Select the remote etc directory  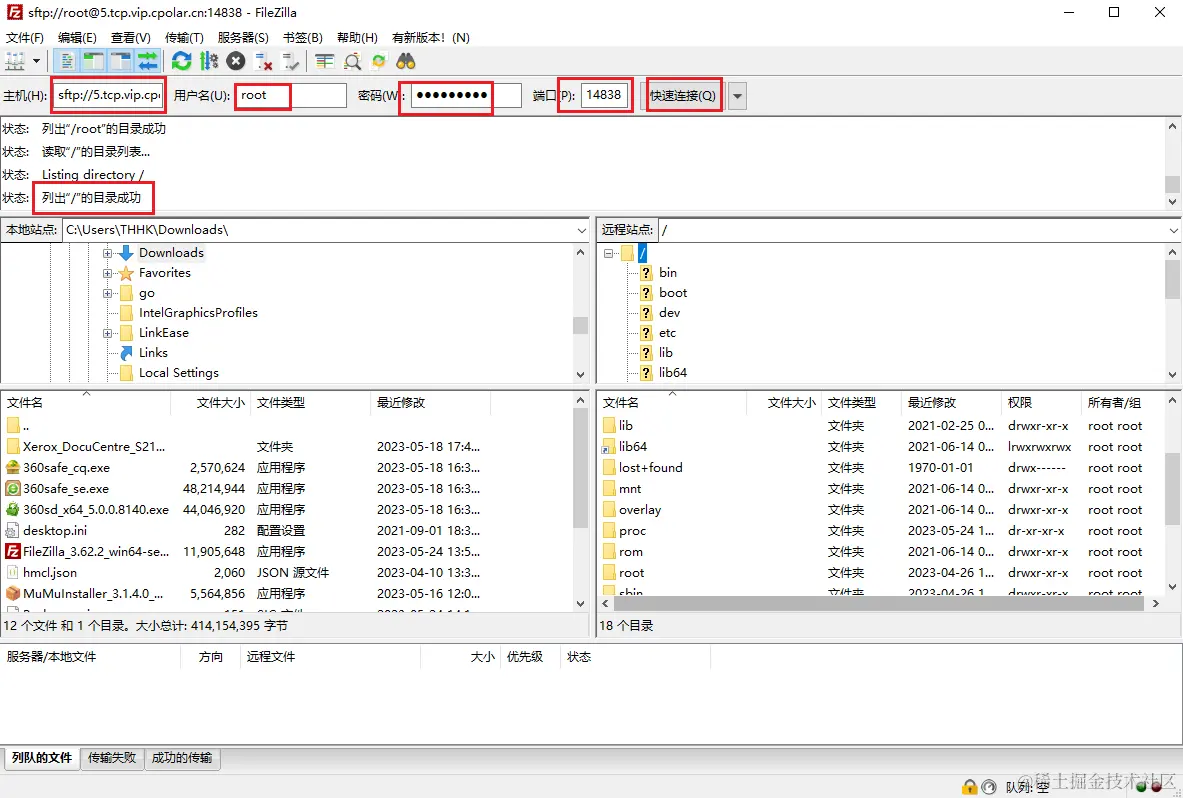click(667, 333)
